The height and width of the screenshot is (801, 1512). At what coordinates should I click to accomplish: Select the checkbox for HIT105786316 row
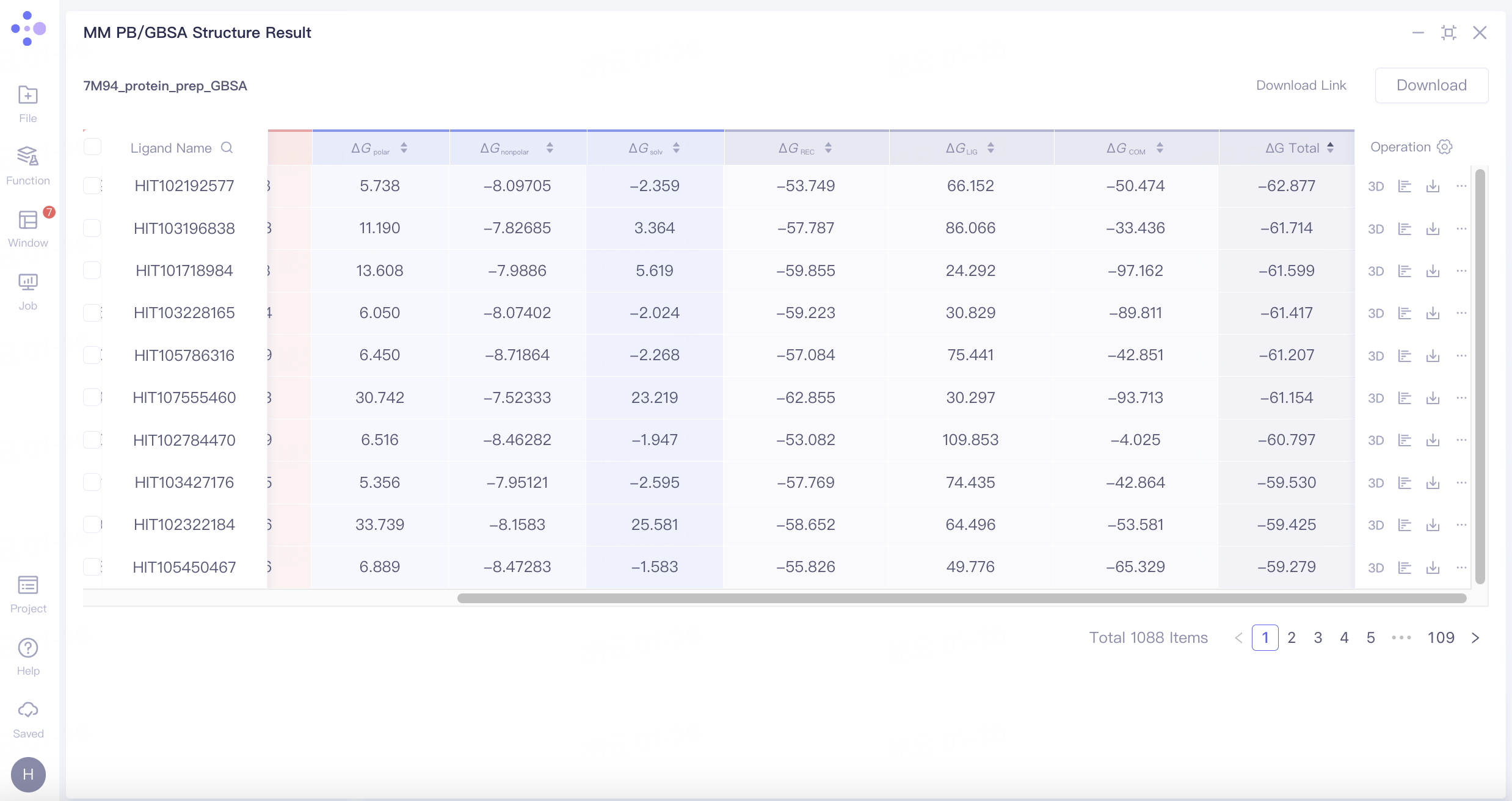(x=92, y=355)
